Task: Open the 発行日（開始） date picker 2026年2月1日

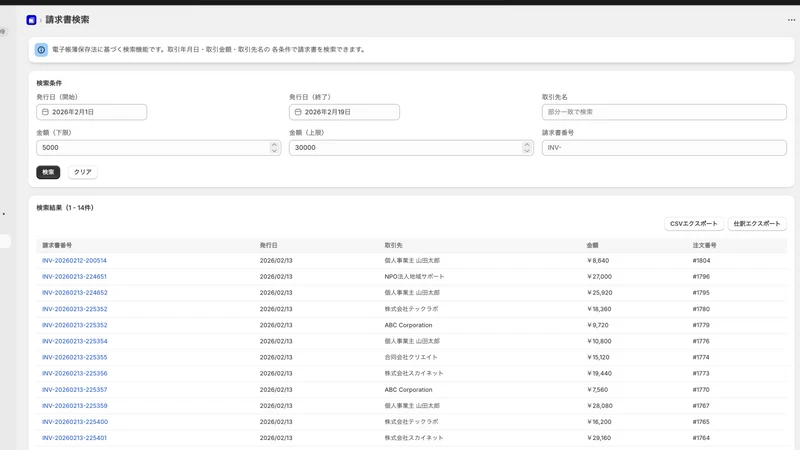Action: 91,112
